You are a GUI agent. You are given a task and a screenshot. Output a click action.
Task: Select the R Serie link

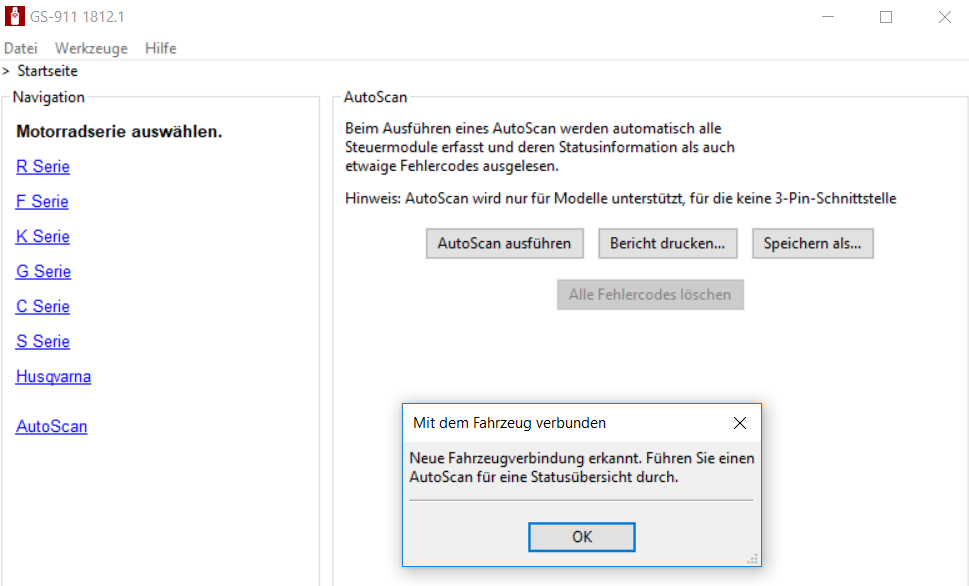coord(43,167)
